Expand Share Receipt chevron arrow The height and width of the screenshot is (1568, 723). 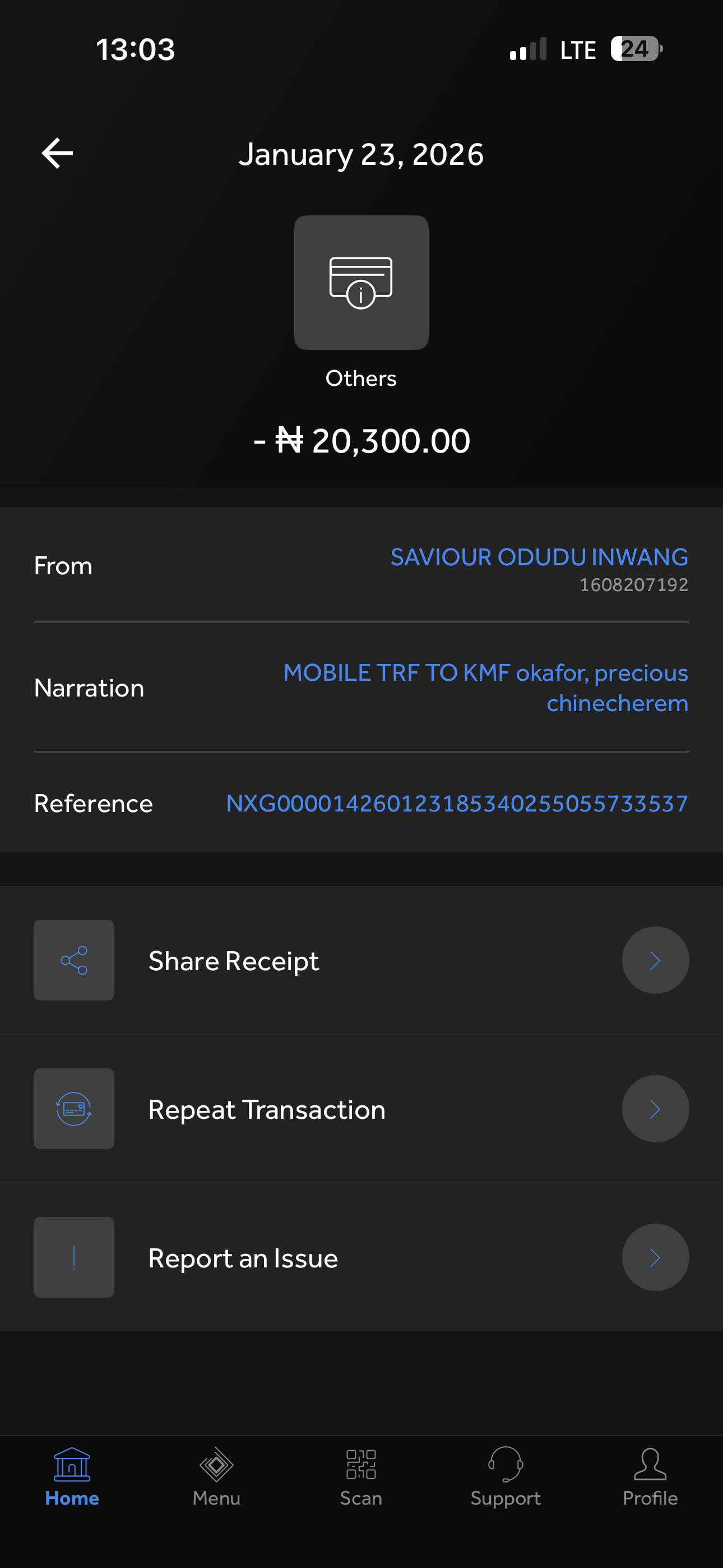(655, 960)
